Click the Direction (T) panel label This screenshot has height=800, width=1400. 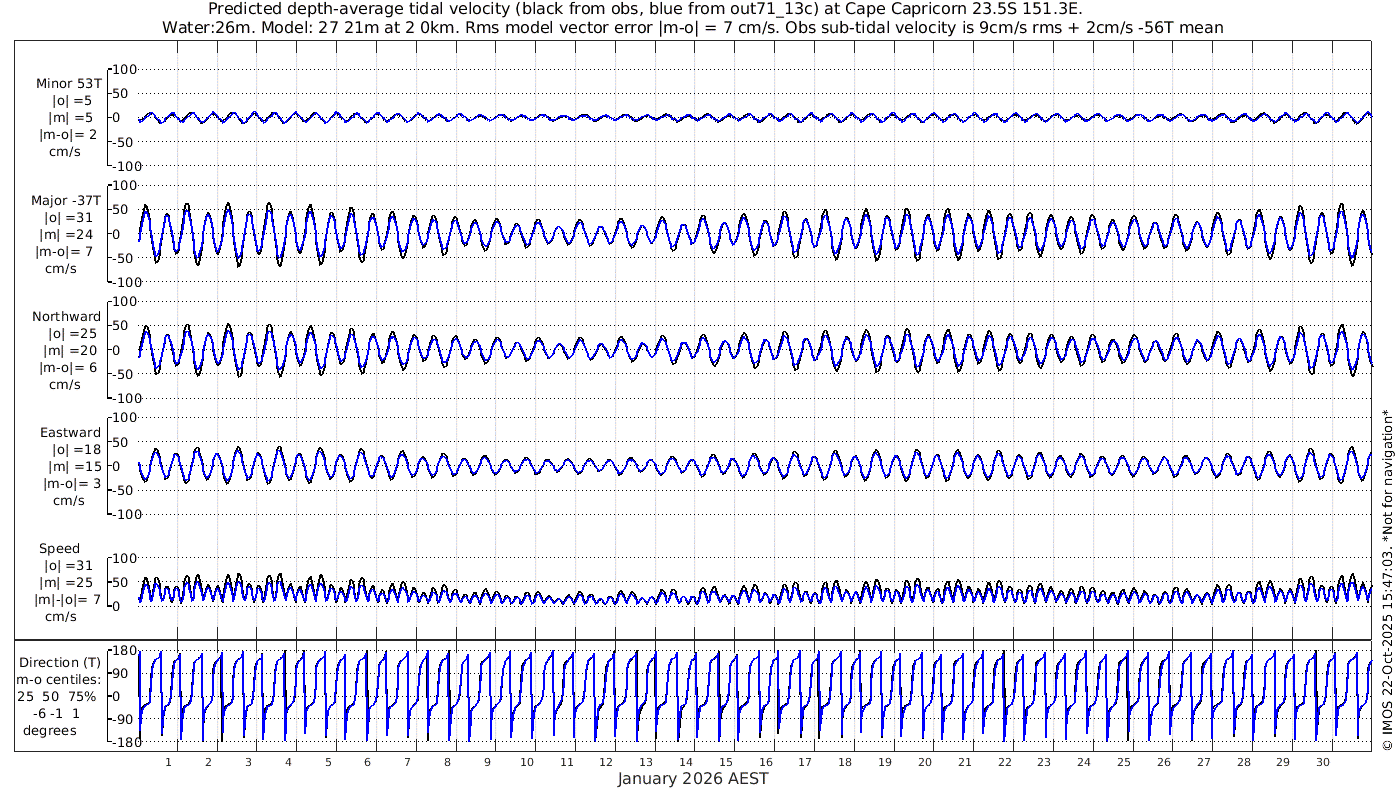pos(62,662)
